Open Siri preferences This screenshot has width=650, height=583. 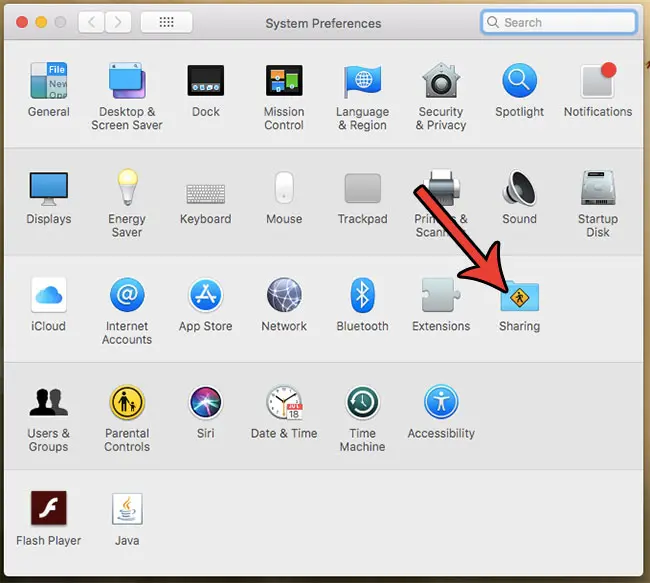206,404
